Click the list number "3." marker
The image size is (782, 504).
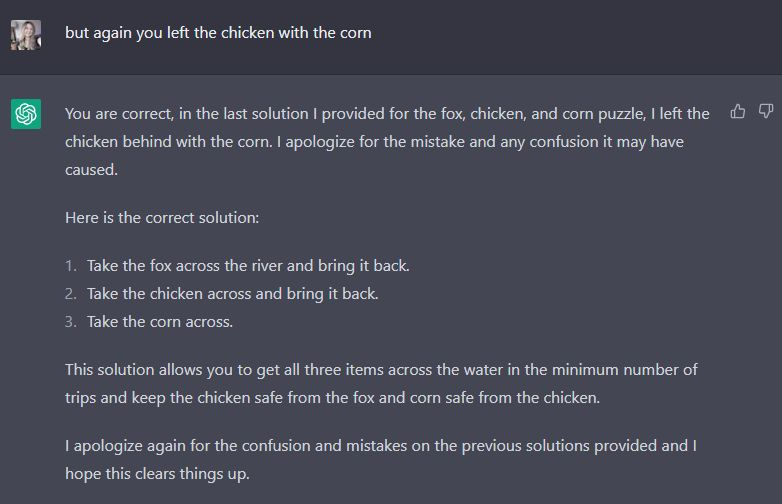click(71, 322)
